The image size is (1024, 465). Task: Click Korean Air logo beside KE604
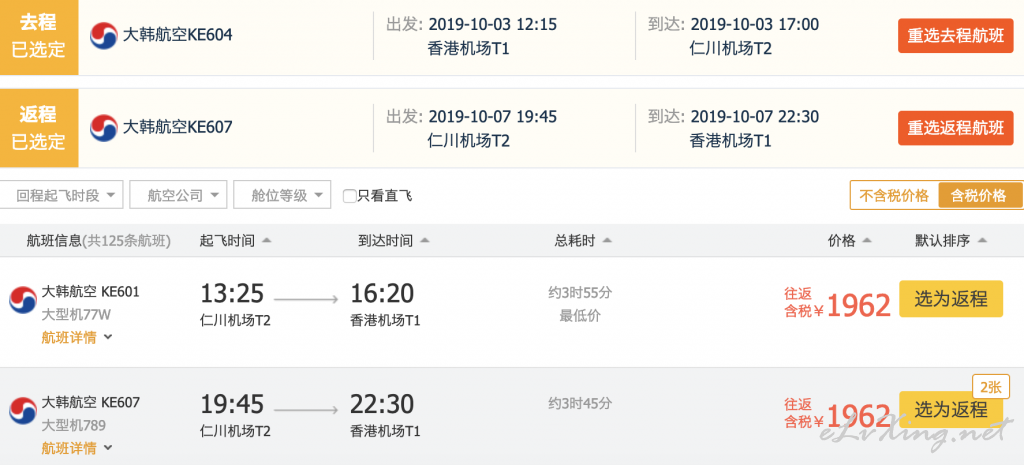tap(104, 35)
